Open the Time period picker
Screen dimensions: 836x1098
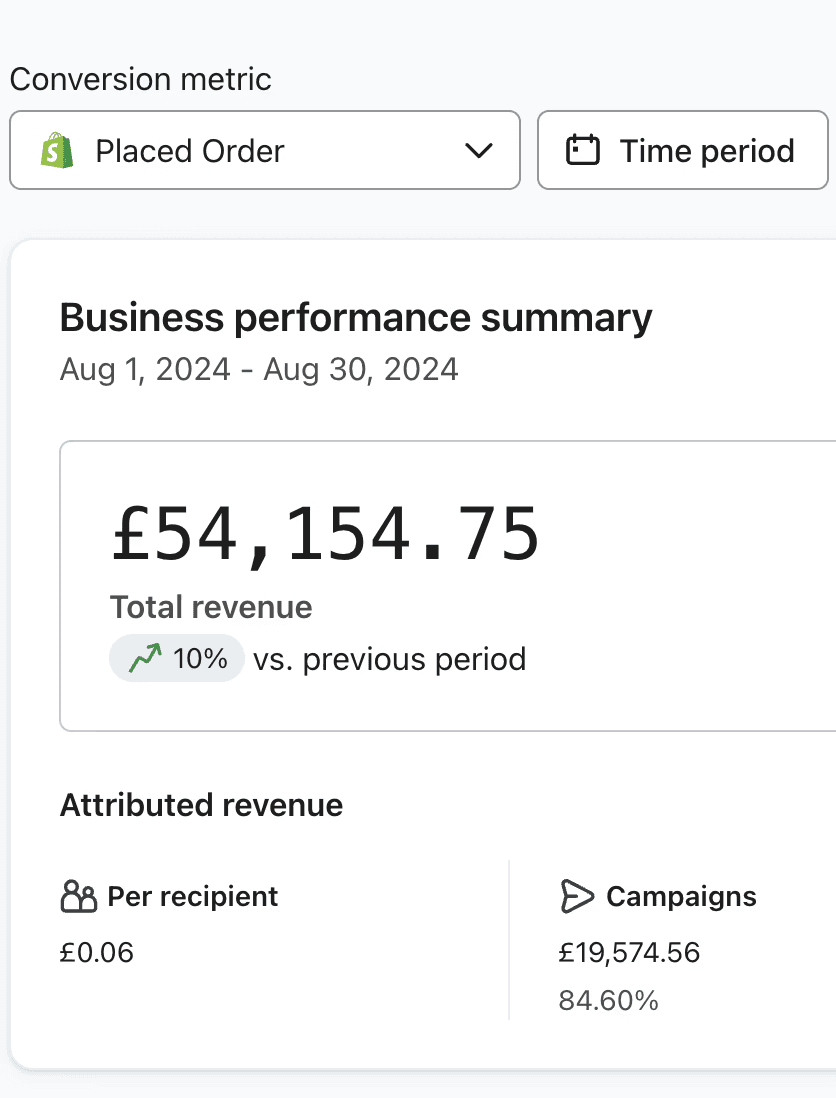[x=683, y=150]
